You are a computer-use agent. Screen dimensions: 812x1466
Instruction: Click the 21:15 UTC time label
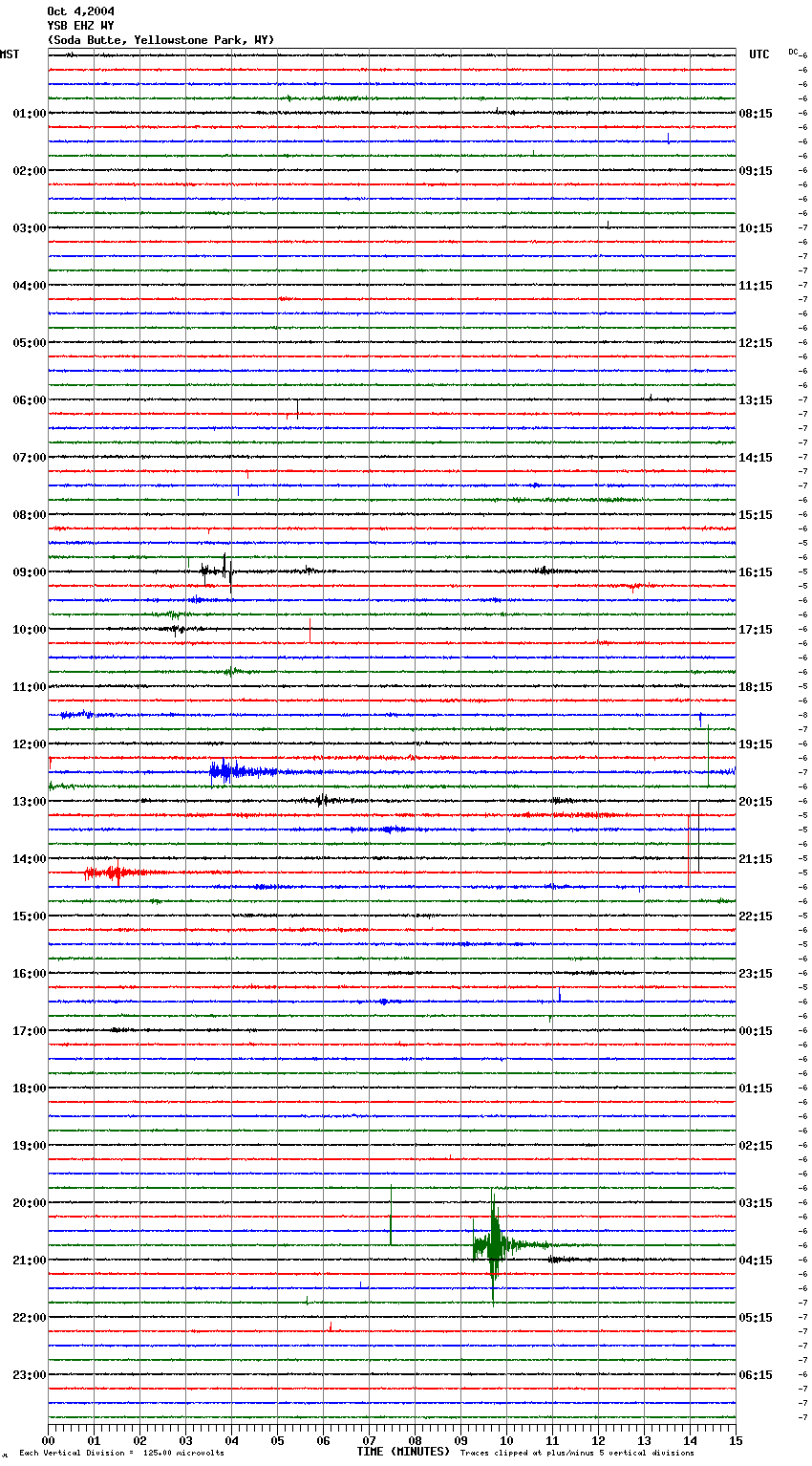coord(756,859)
